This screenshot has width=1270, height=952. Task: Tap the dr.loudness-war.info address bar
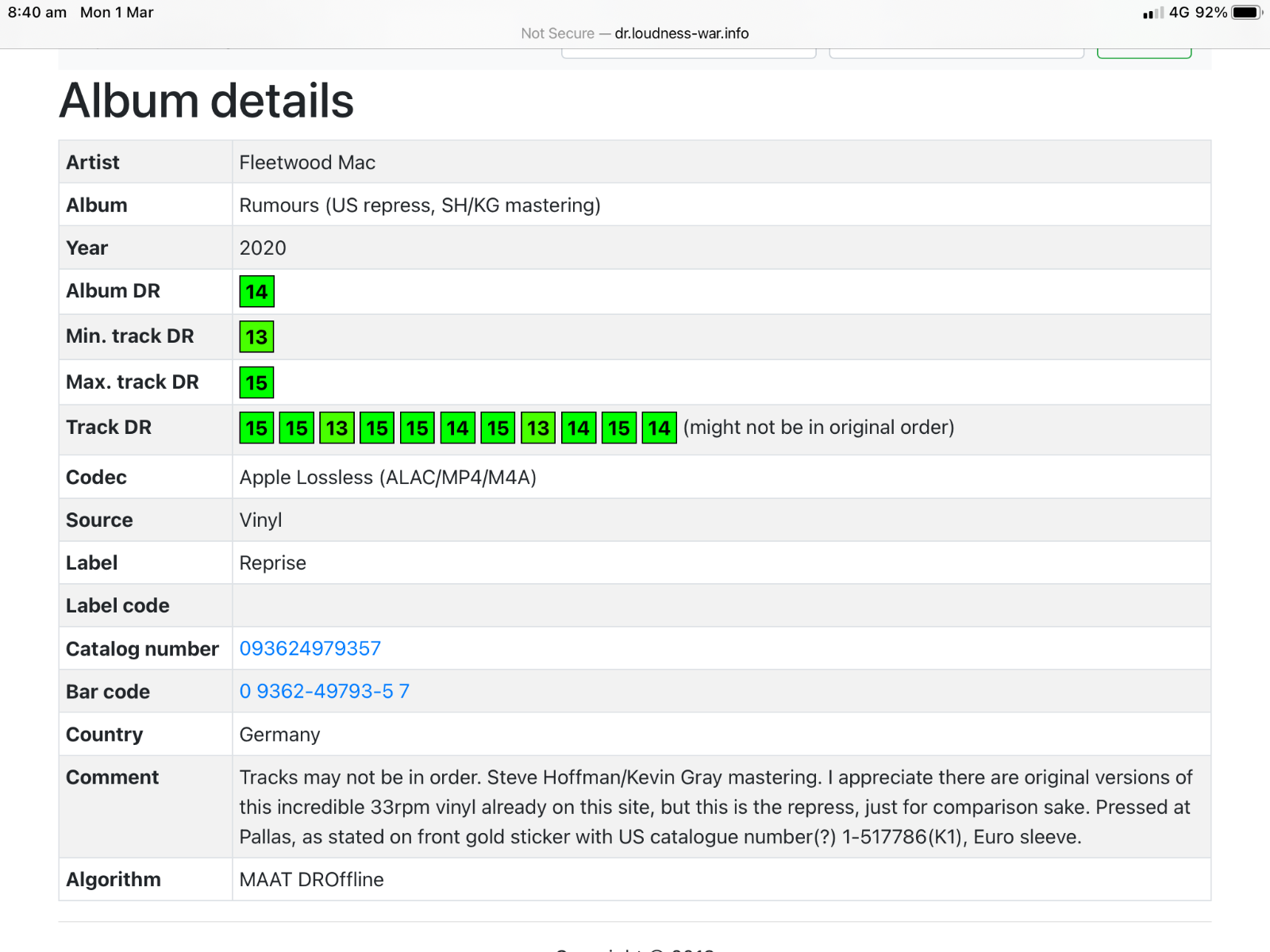pyautogui.click(x=681, y=33)
